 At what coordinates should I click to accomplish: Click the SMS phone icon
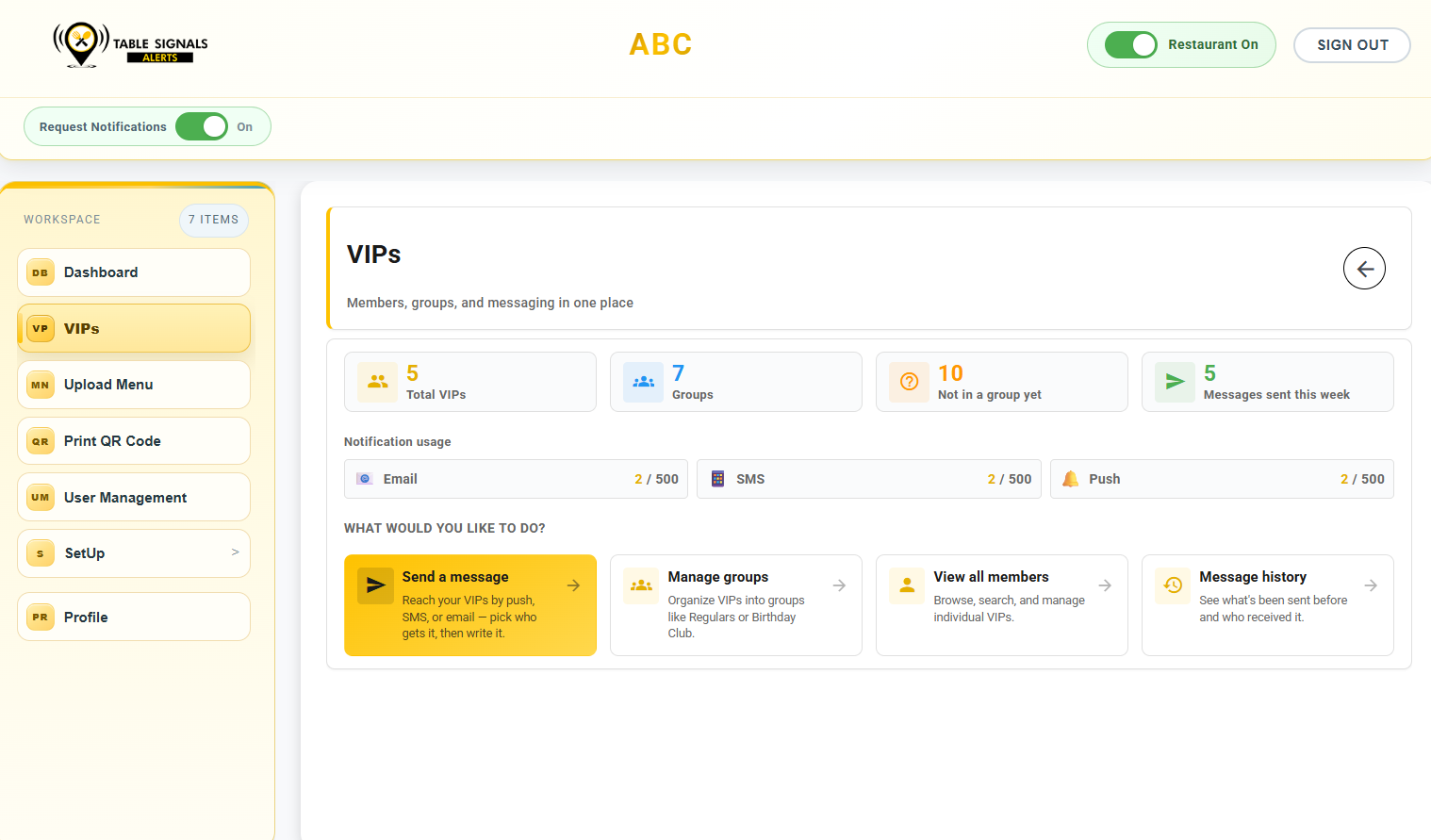click(717, 479)
